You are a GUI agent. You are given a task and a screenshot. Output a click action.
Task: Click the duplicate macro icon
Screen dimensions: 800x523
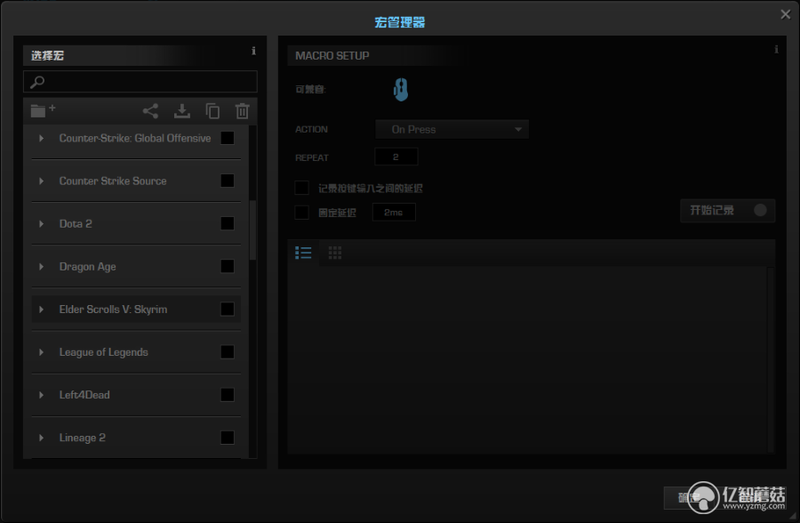coord(212,111)
